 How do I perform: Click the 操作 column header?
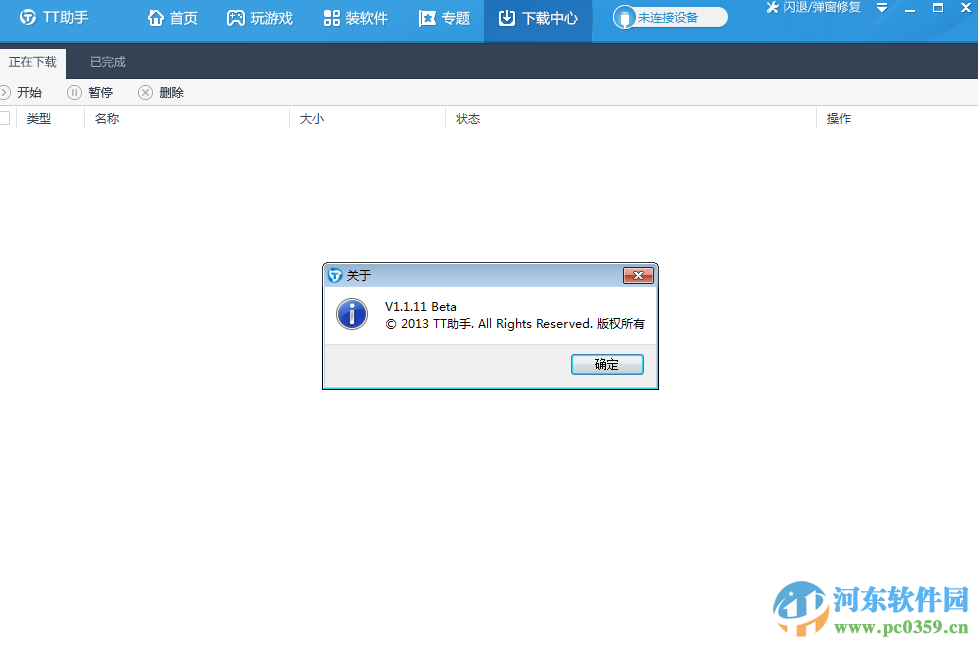click(839, 119)
